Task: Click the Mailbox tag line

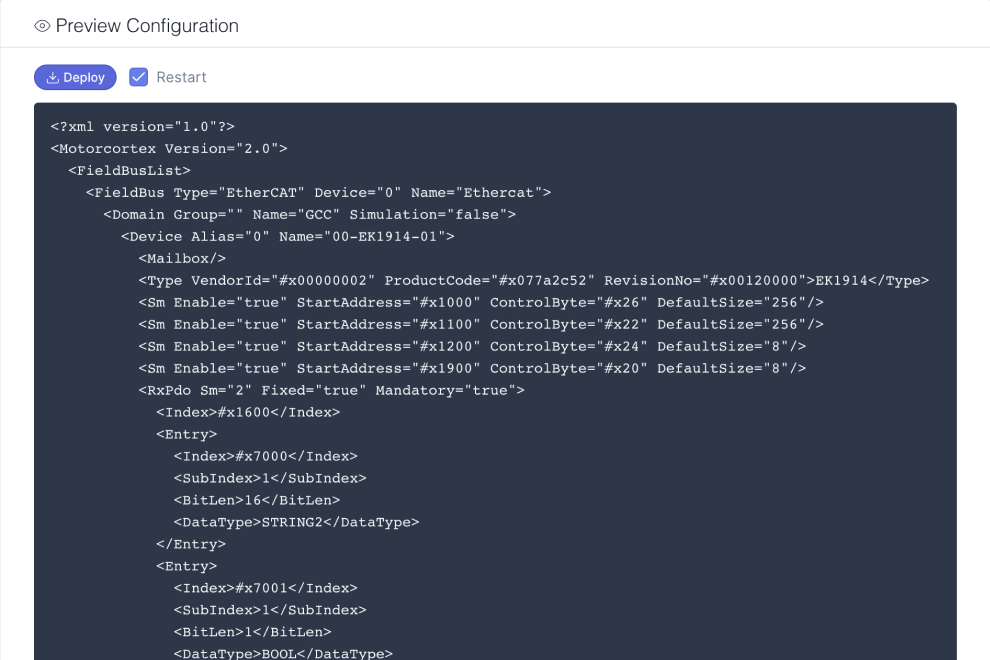Action: [x=182, y=258]
